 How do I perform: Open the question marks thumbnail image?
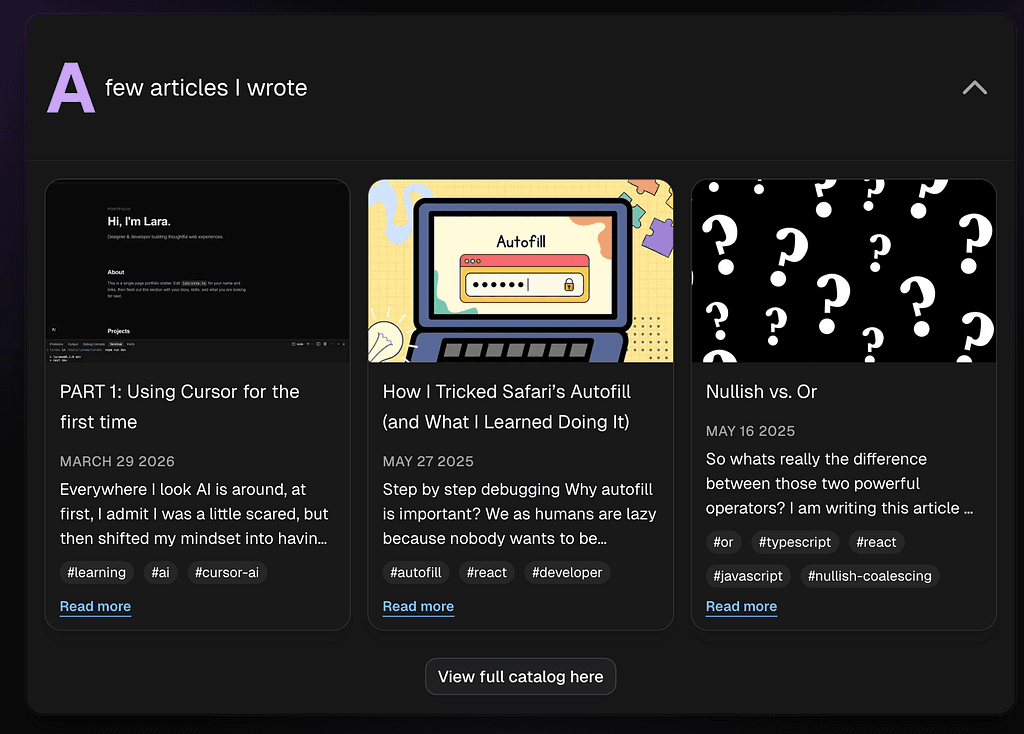click(x=843, y=271)
